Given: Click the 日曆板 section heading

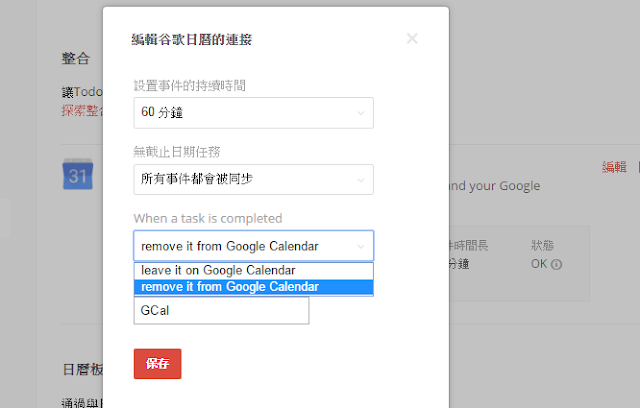Looking at the screenshot, I should pyautogui.click(x=83, y=370).
